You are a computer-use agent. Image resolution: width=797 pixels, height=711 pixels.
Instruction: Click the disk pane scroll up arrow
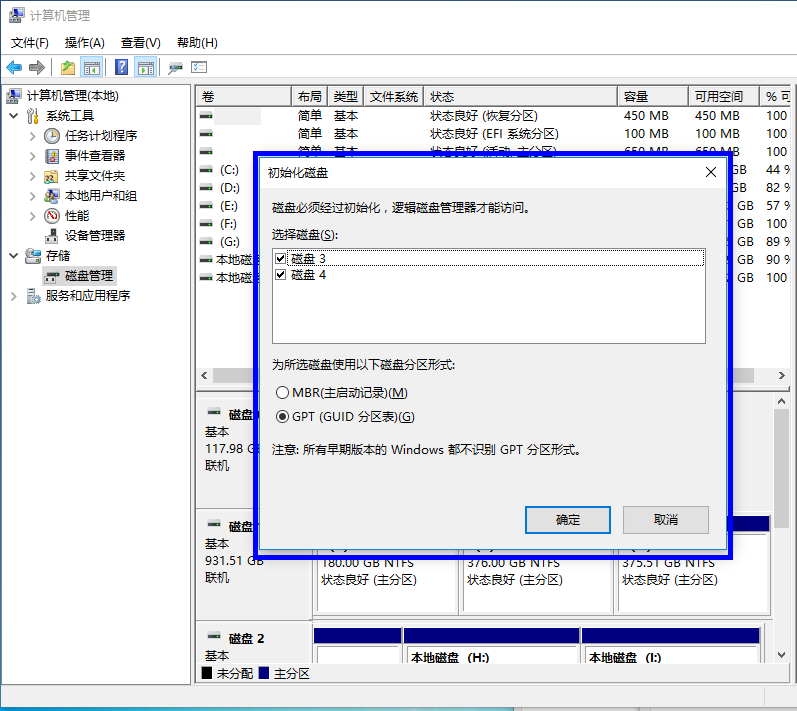tap(781, 401)
